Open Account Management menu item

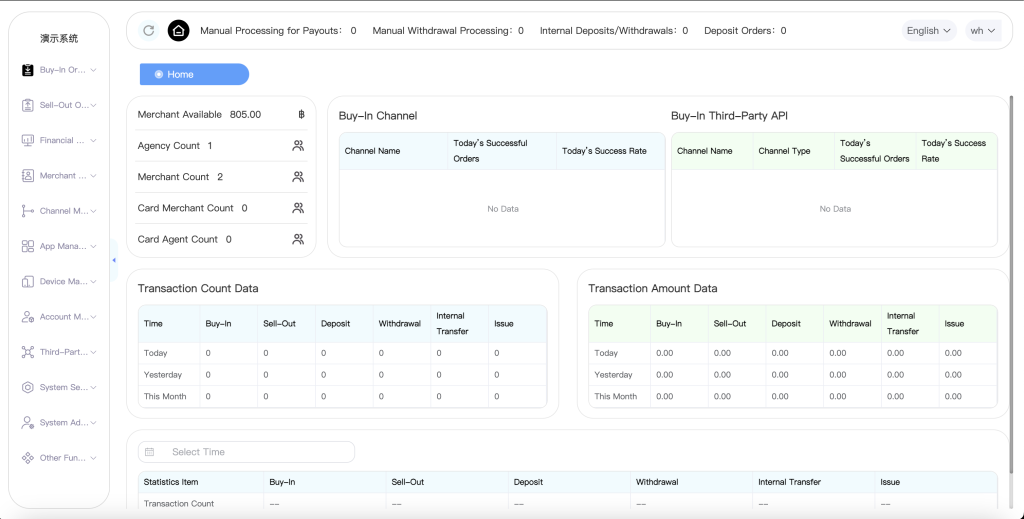point(59,317)
